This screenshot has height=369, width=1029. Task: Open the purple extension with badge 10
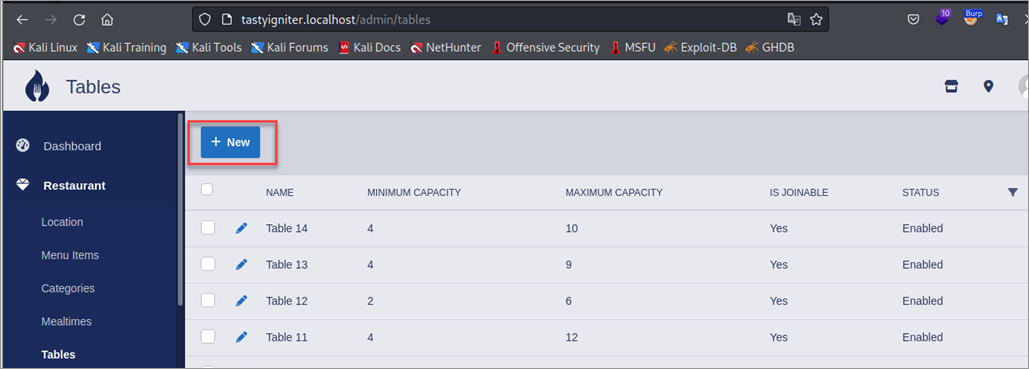click(x=943, y=18)
